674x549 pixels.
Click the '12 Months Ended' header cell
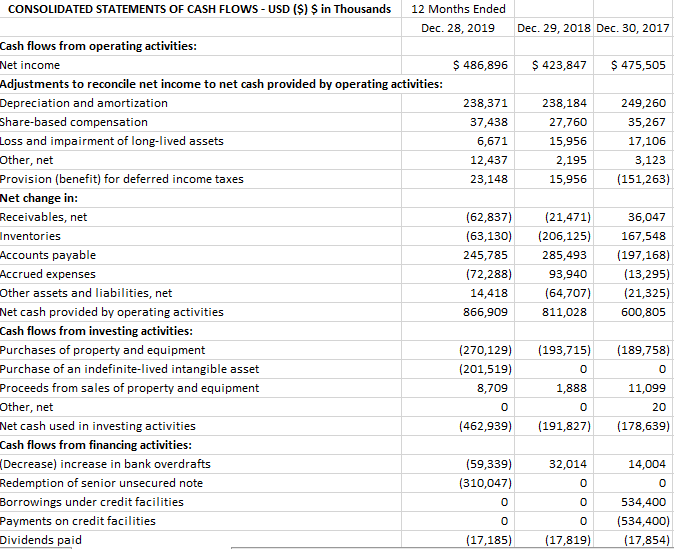(458, 9)
